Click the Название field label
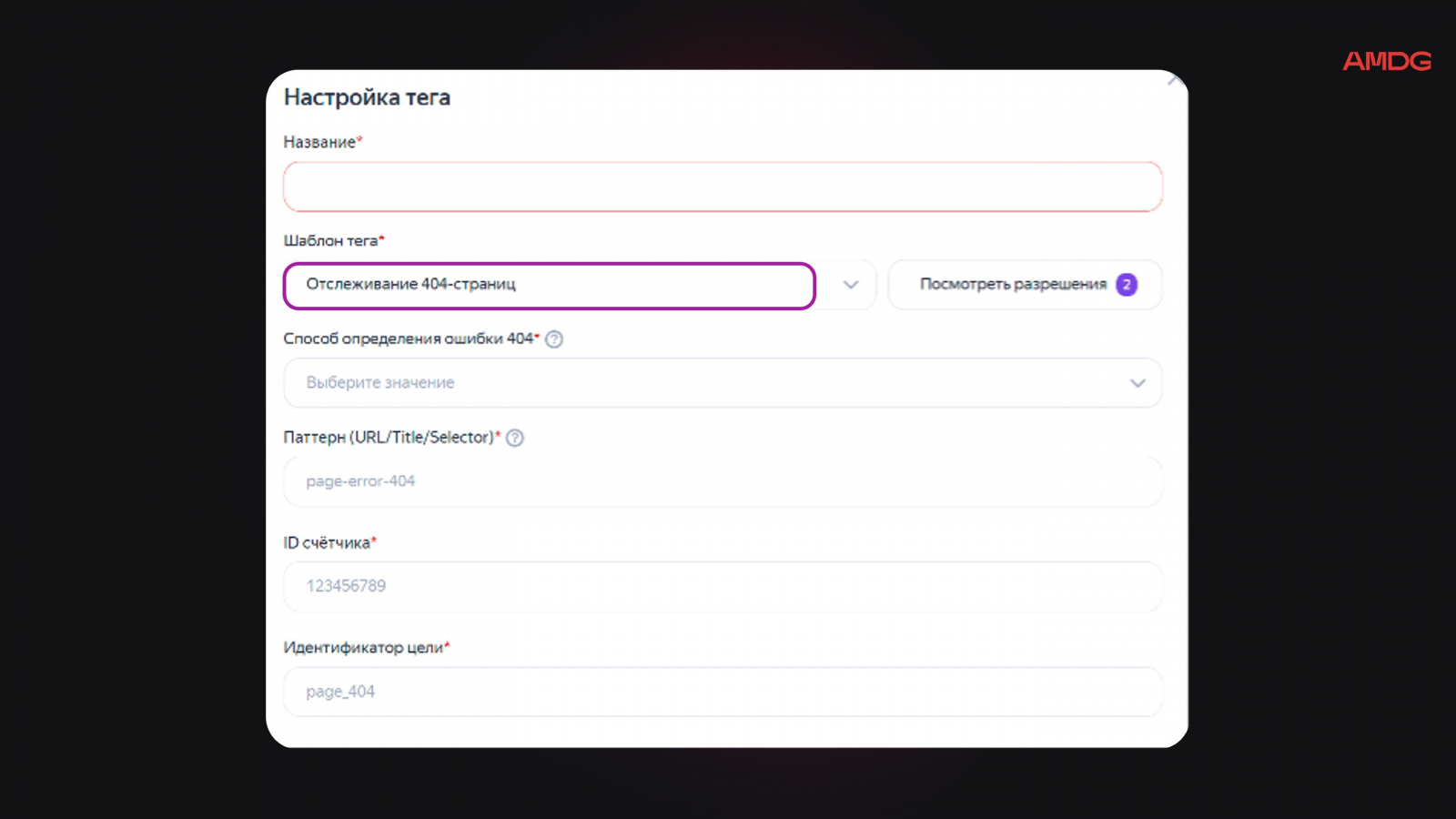The width and height of the screenshot is (1456, 819). (319, 142)
